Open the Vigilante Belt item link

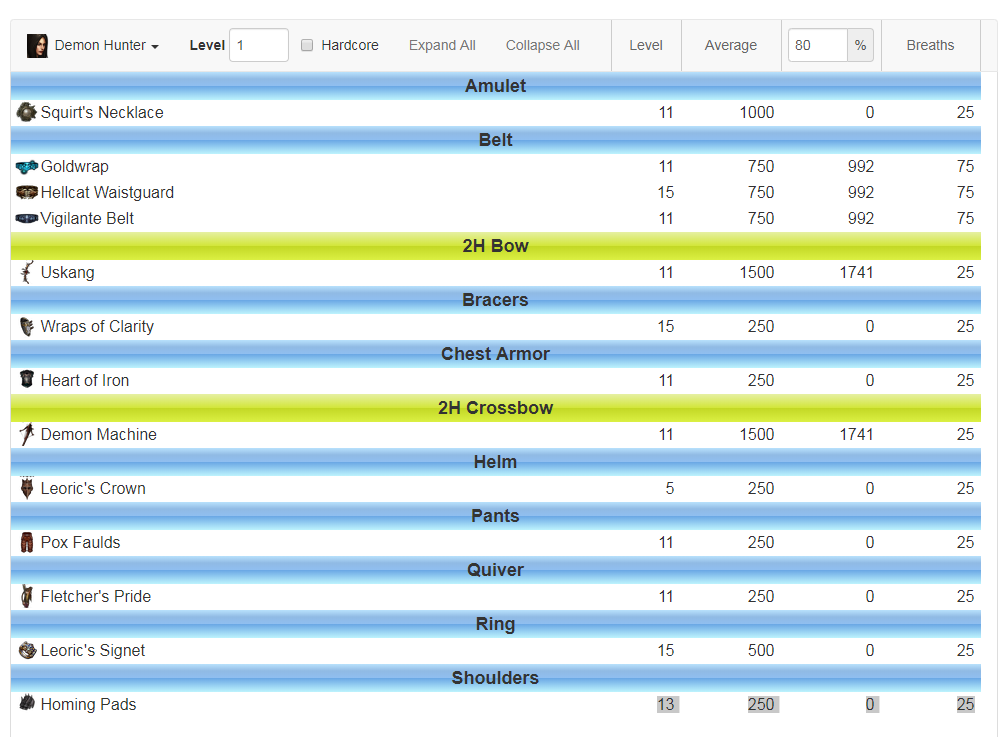pyautogui.click(x=87, y=219)
